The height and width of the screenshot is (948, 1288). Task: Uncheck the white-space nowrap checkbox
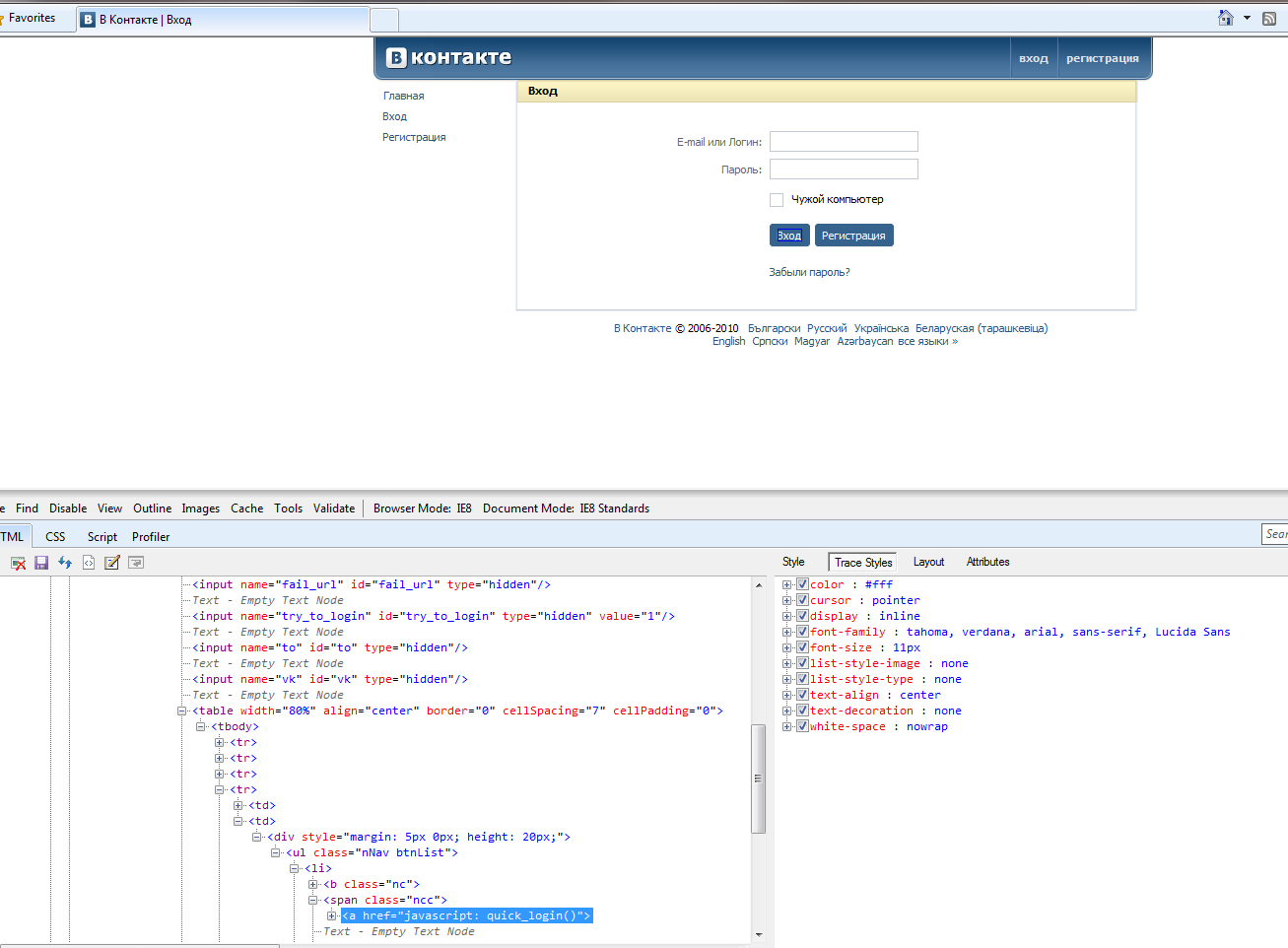coord(802,726)
